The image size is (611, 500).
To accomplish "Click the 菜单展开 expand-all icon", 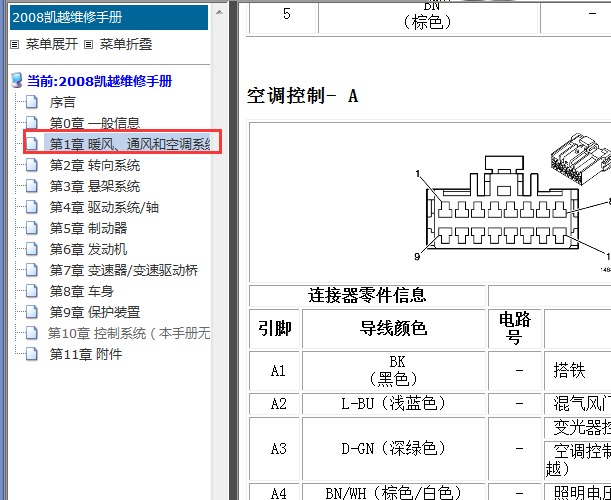I will (14, 44).
